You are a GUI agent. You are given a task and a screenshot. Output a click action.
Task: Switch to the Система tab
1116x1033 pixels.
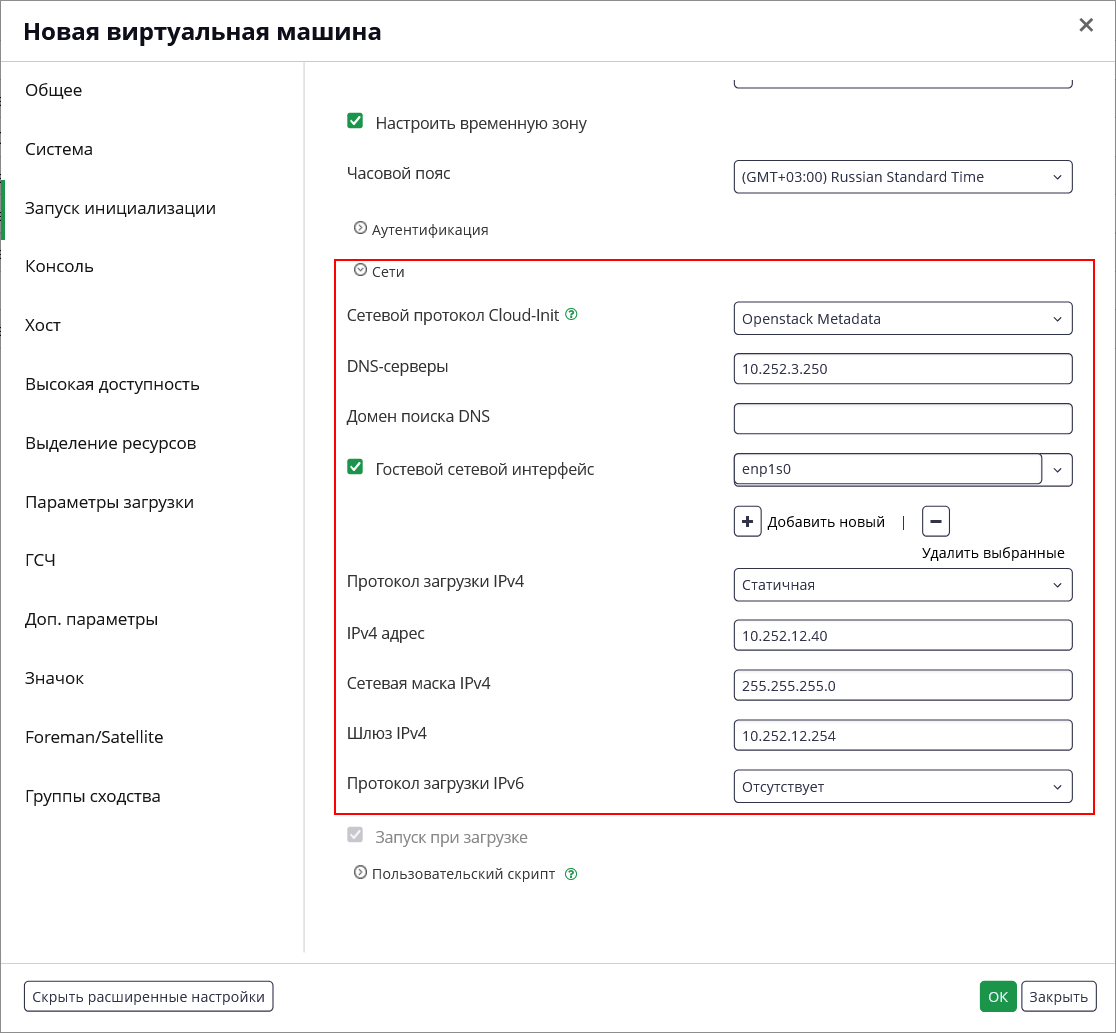click(59, 150)
